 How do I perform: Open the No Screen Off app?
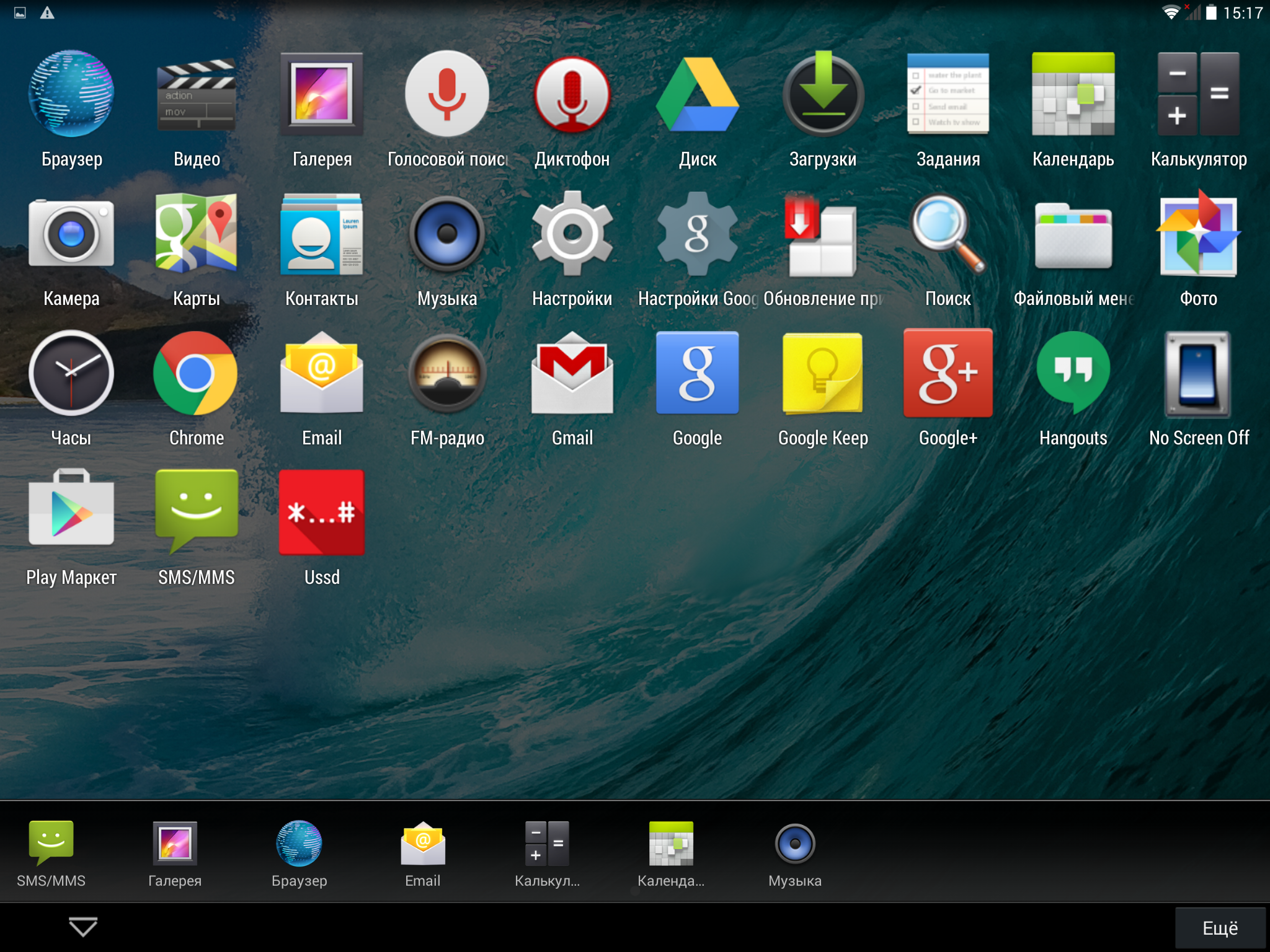[1199, 389]
